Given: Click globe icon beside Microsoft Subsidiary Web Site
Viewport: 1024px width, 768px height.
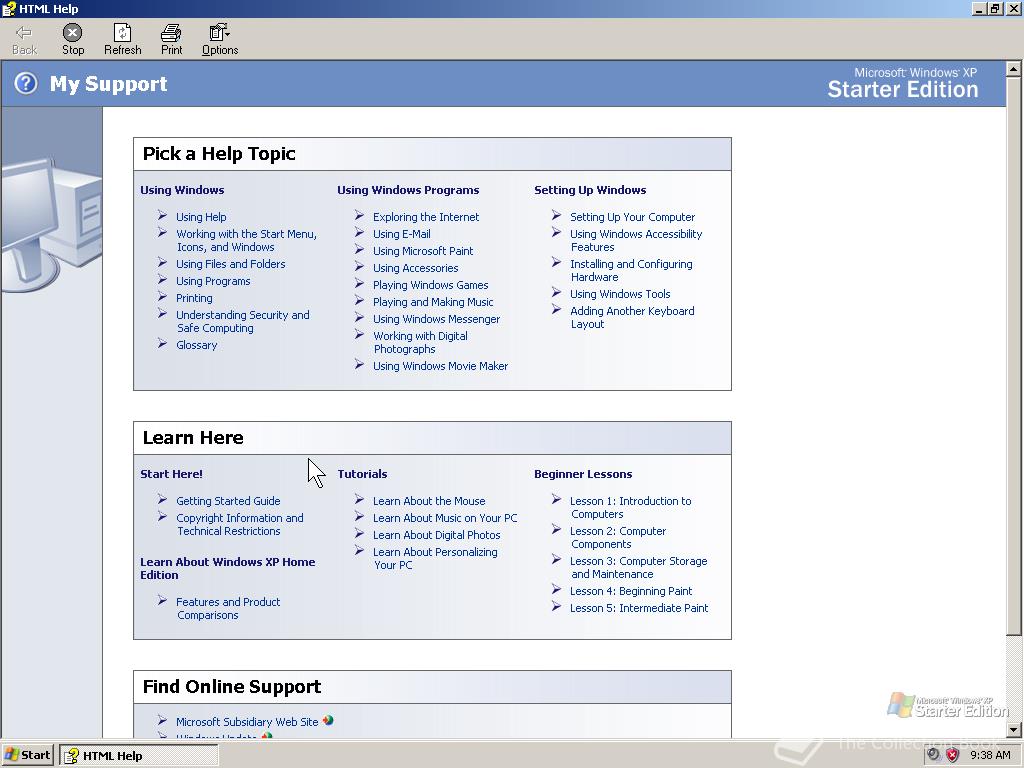Looking at the screenshot, I should 328,720.
